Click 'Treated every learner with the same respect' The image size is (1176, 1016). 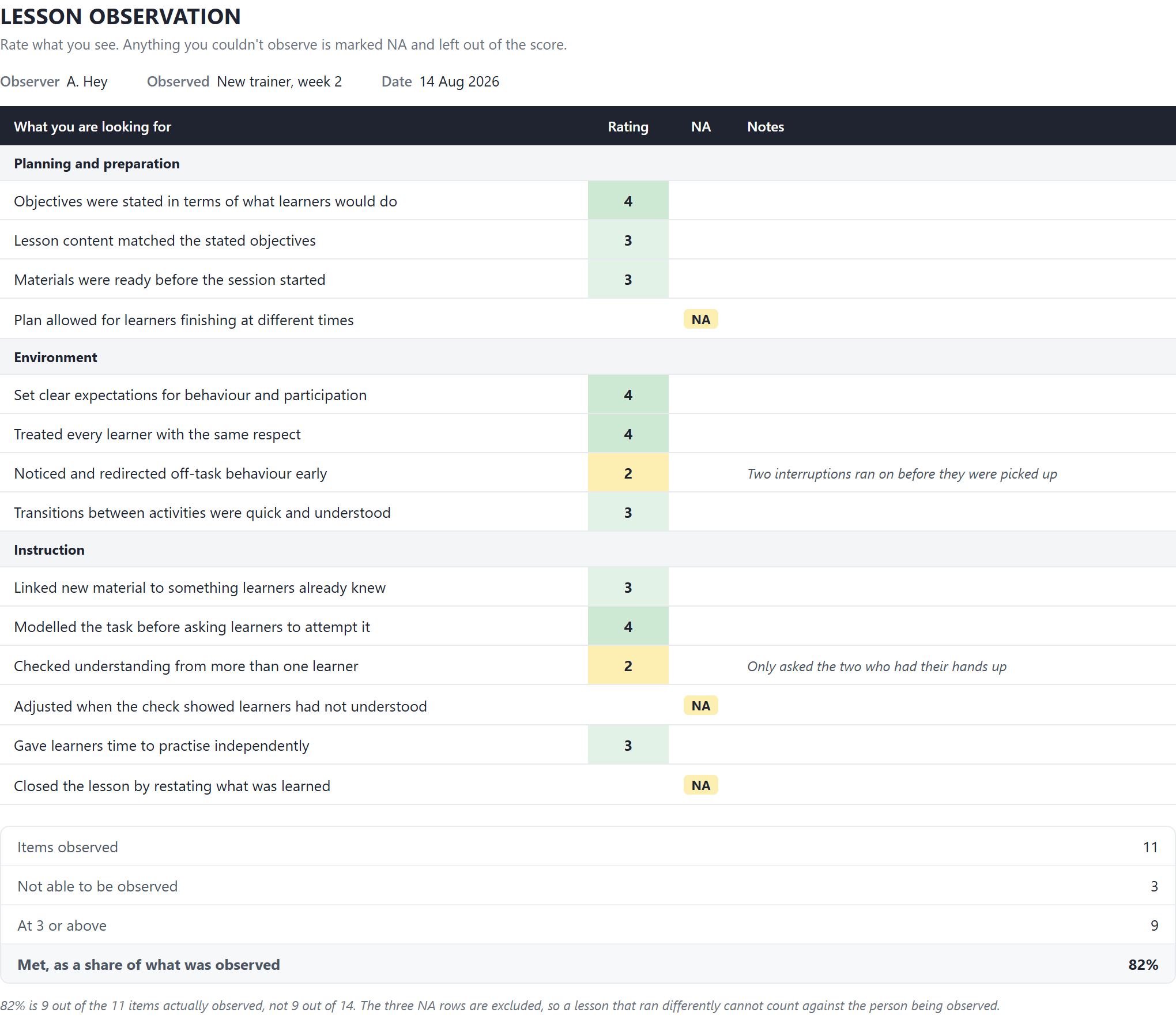[157, 434]
